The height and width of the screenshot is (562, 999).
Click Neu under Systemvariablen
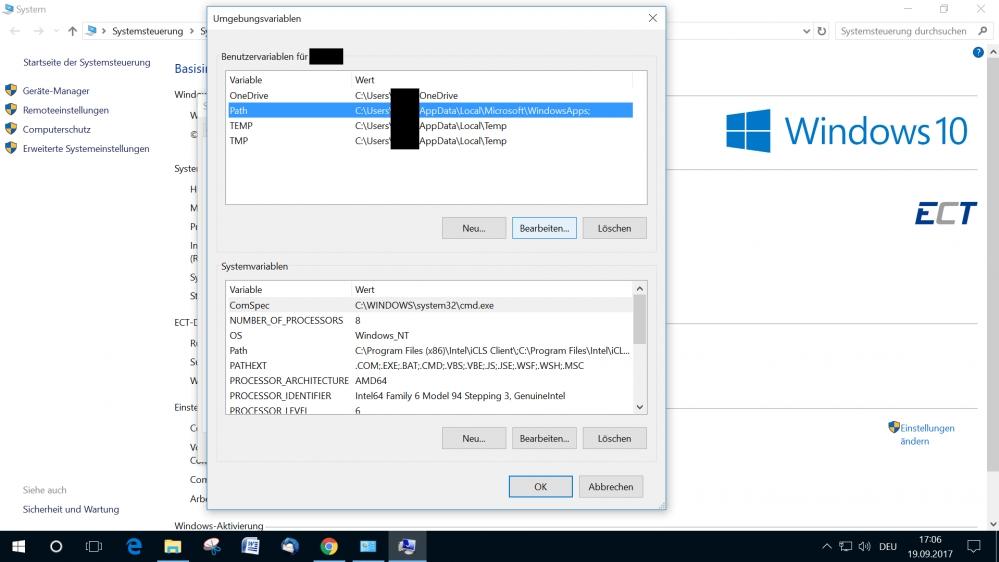click(473, 438)
